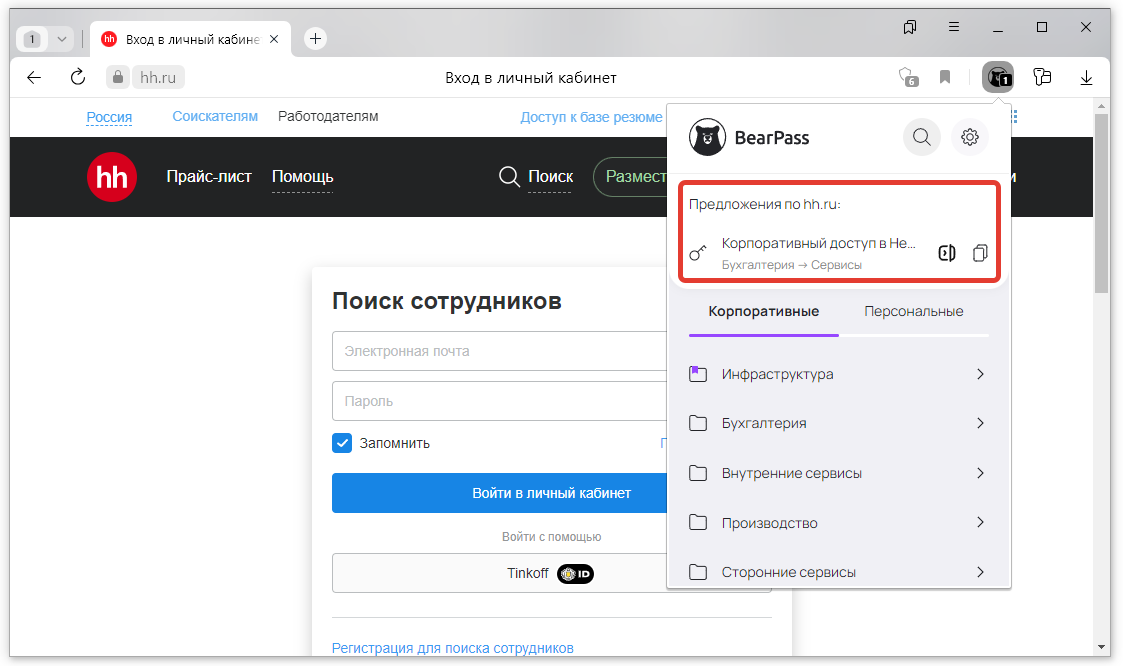
Task: Open BearPass settings gear
Action: 969,137
